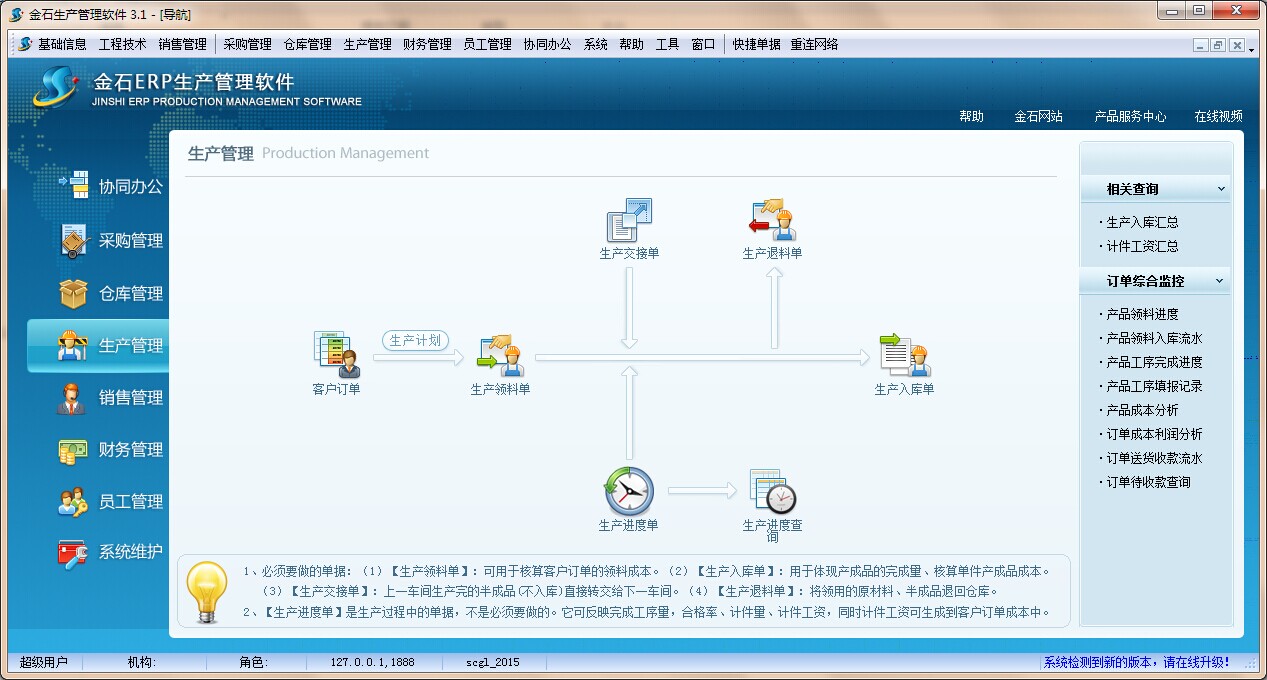
Task: Open the 销售管理 menu in the menu bar
Action: pyautogui.click(x=182, y=44)
